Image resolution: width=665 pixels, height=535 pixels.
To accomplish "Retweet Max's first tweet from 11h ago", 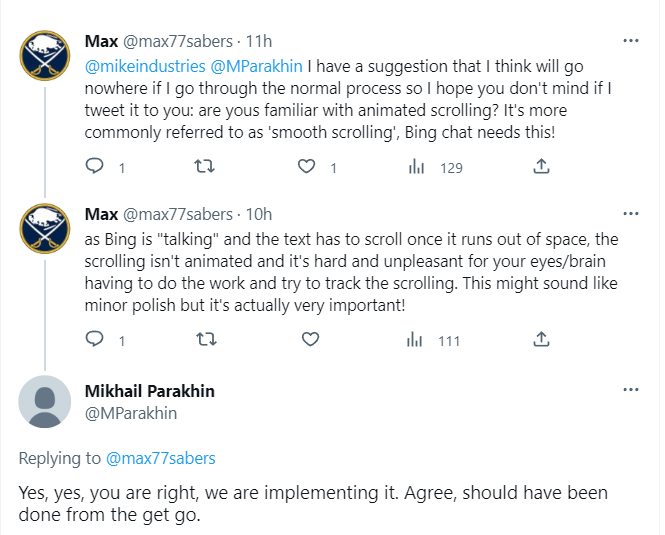I will coord(204,166).
